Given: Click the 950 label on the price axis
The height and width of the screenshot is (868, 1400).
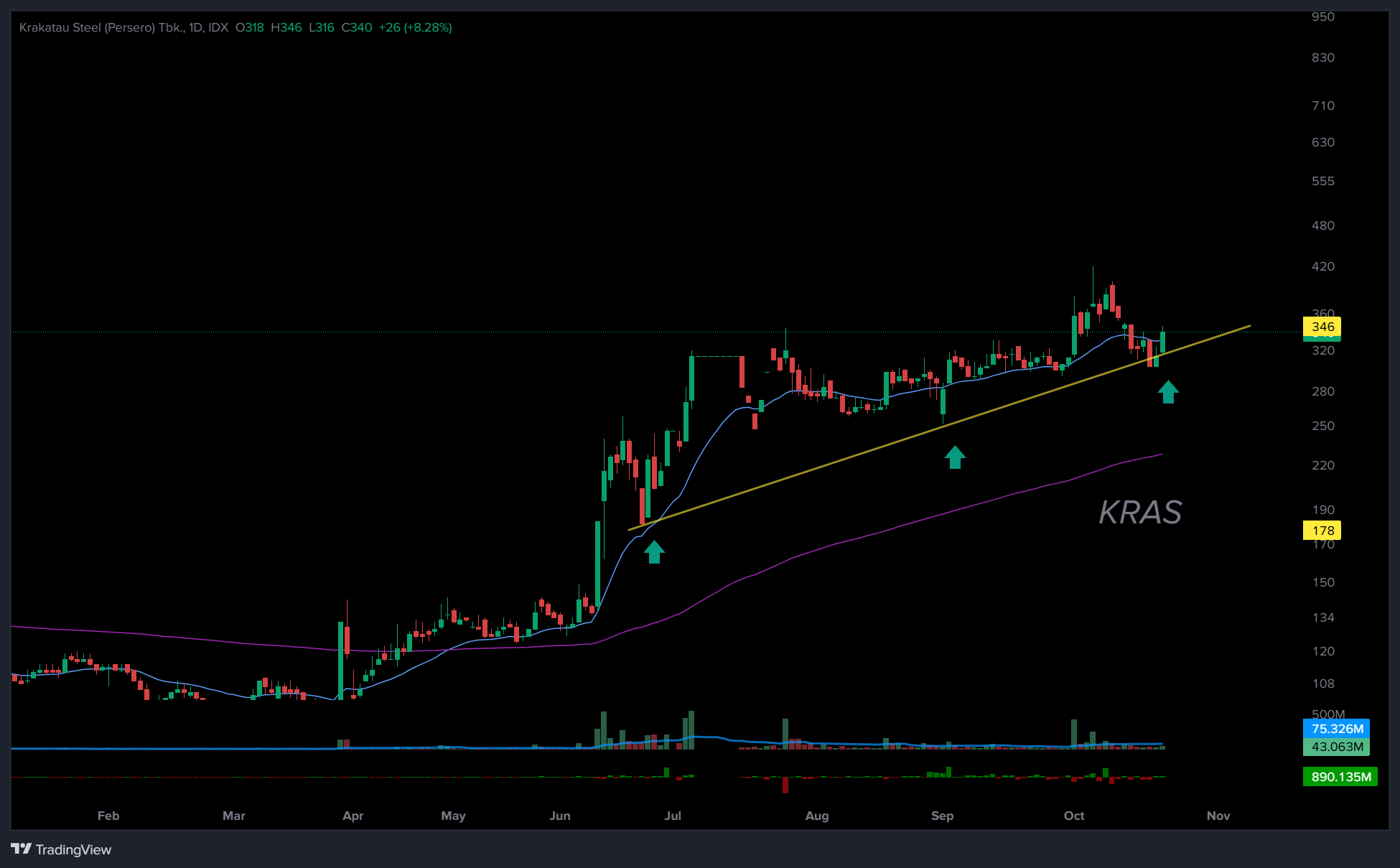Looking at the screenshot, I should tap(1322, 17).
